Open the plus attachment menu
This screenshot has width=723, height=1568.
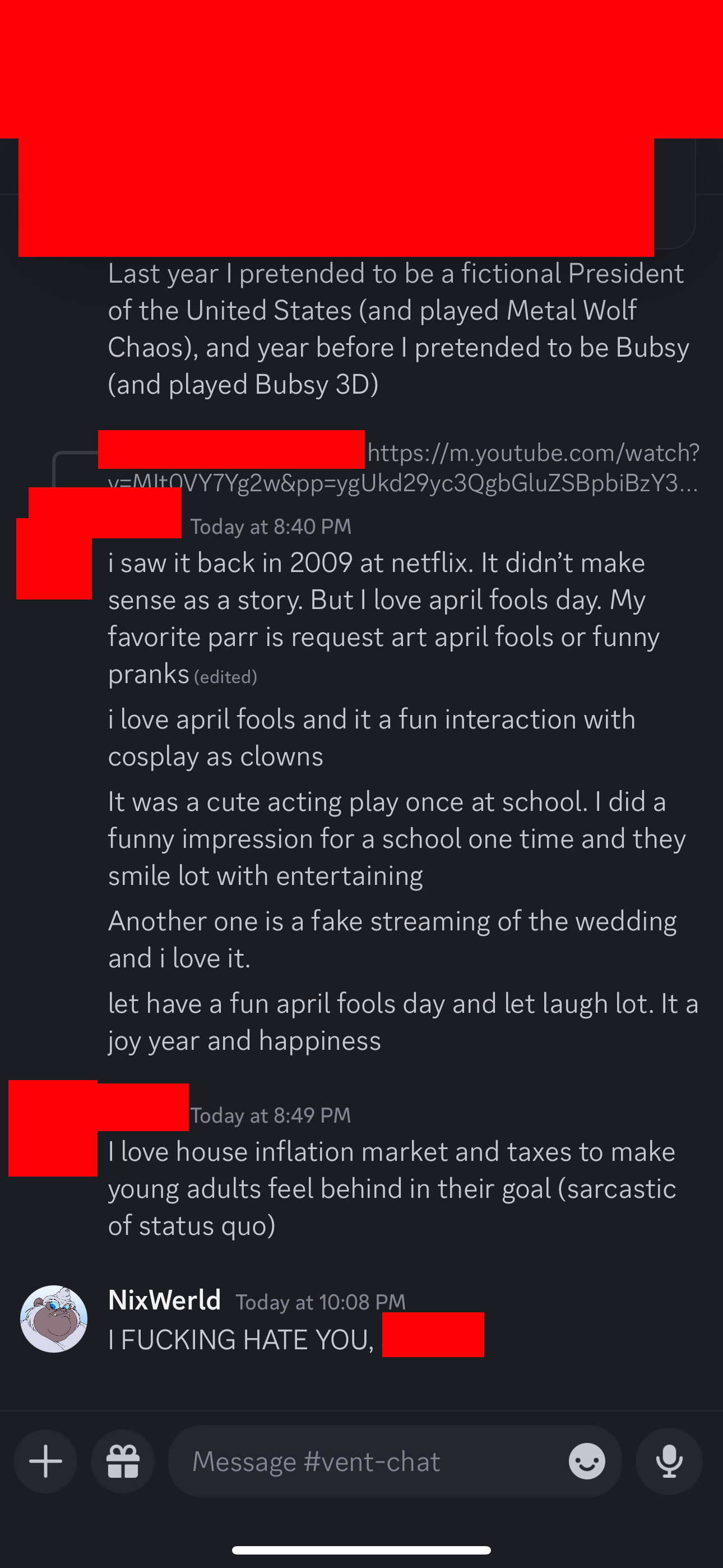(45, 1461)
